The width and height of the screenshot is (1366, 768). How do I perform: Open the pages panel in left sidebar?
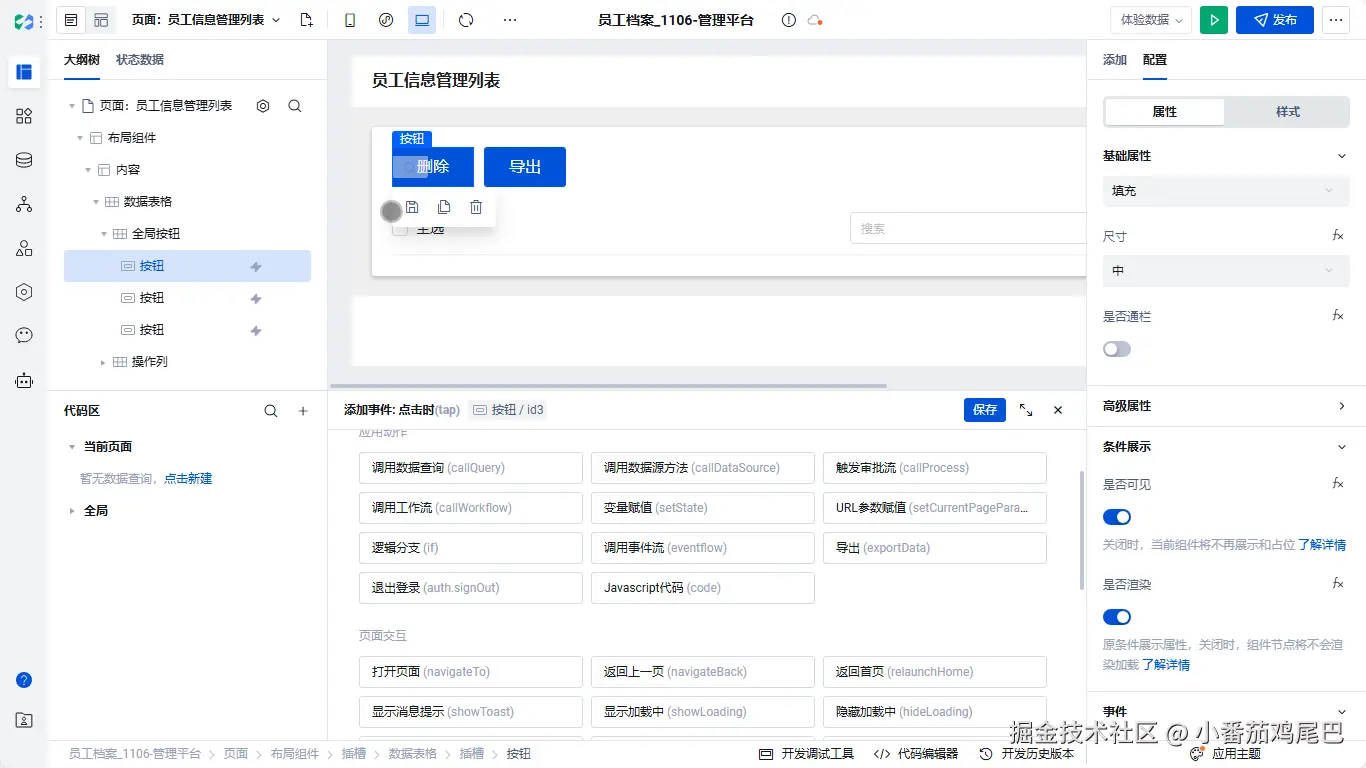click(24, 72)
